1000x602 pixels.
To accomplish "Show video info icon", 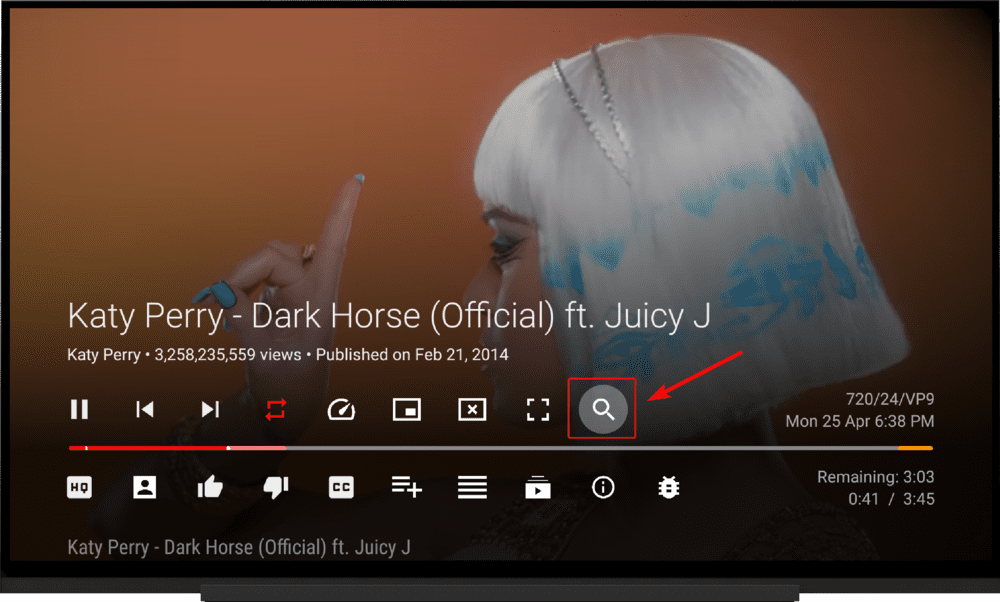I will (x=603, y=488).
